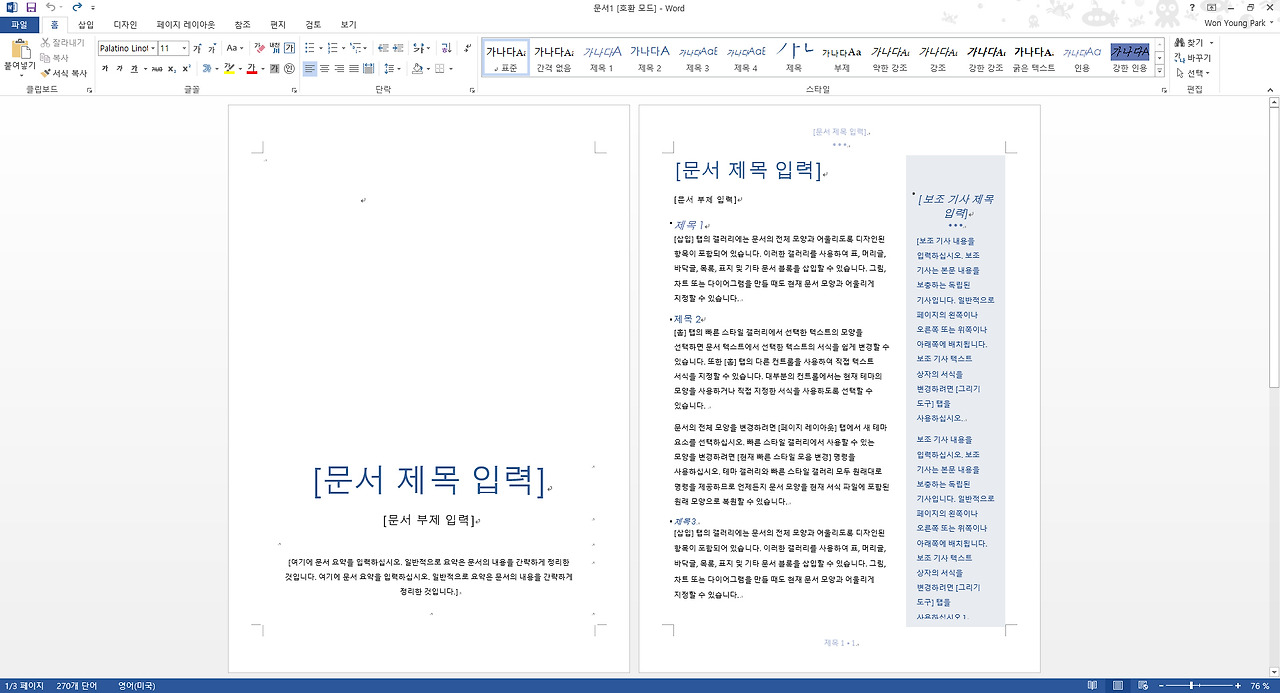Apply distributed alignment
The width and height of the screenshot is (1280, 693).
(x=369, y=68)
